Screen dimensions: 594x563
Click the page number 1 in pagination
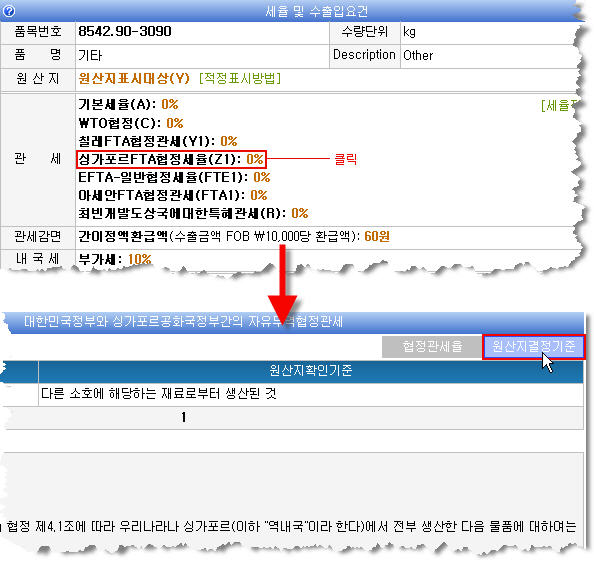coord(184,418)
